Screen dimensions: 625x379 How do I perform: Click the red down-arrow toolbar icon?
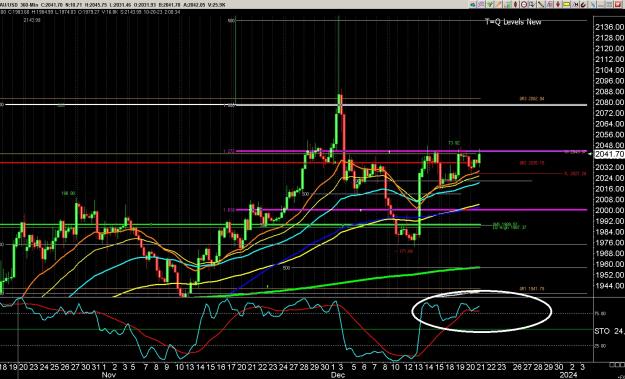coord(558,4)
